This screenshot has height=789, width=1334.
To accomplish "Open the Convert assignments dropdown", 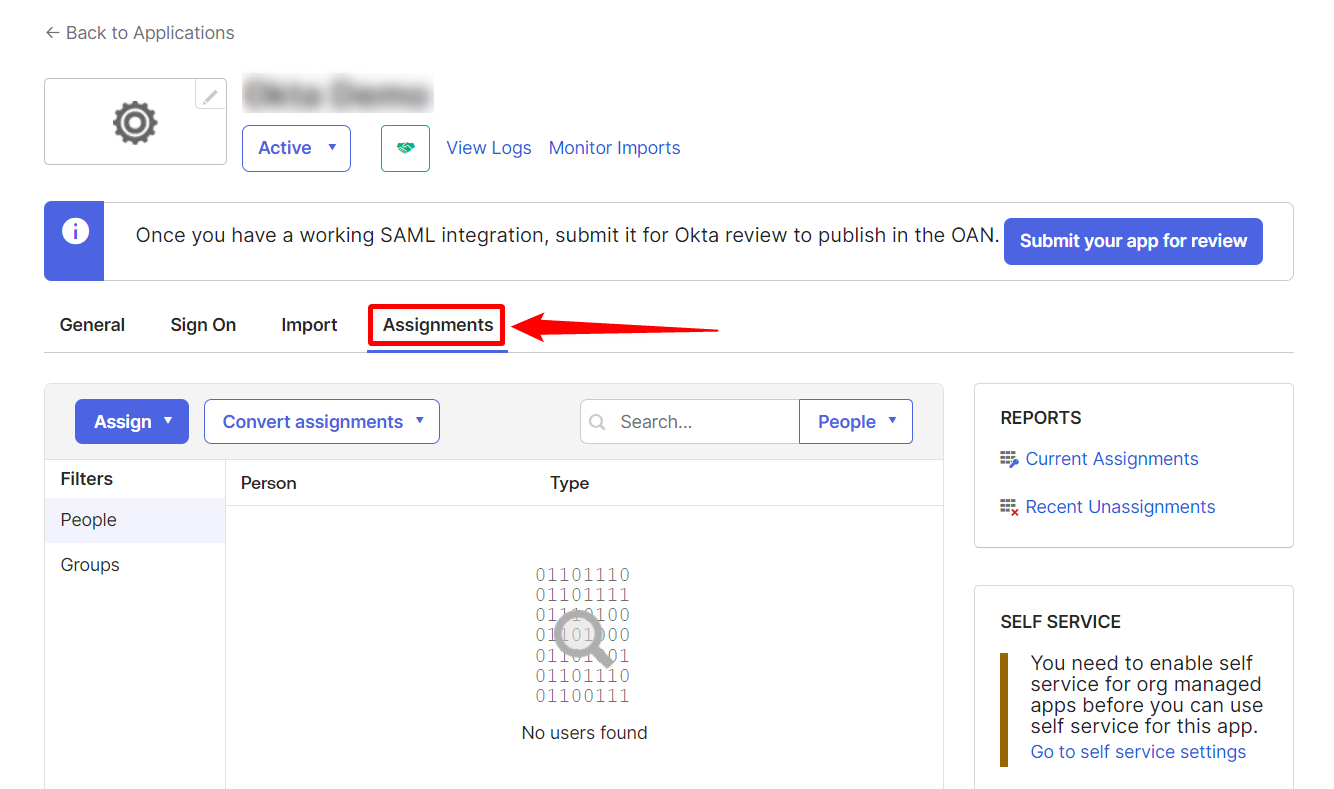I will point(322,422).
